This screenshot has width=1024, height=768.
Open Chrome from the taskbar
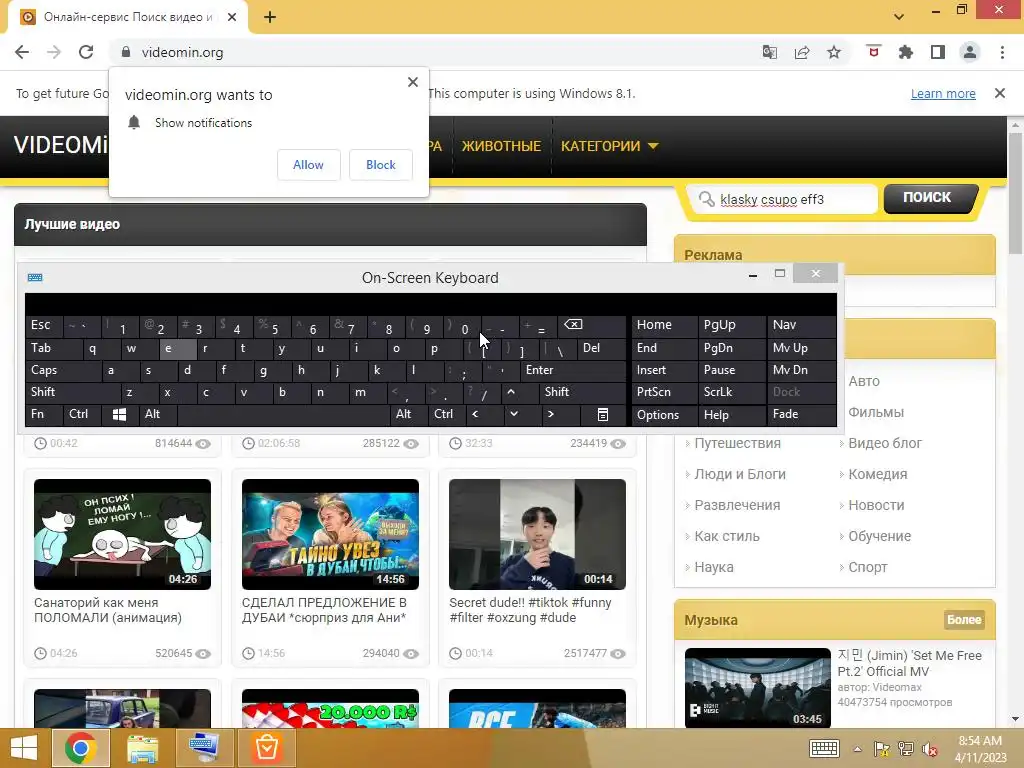(80, 748)
